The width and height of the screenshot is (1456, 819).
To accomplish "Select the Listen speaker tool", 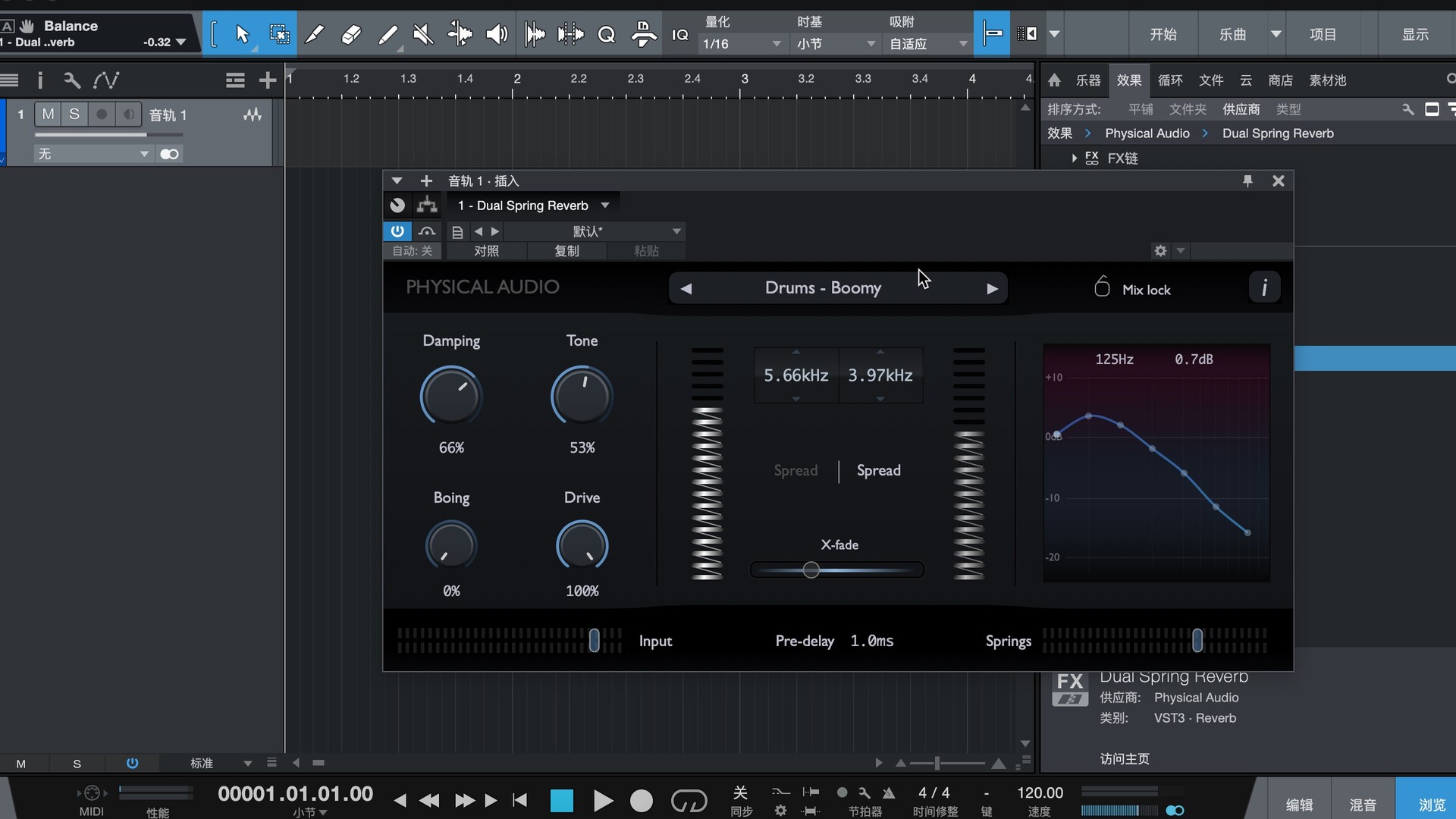I will tap(497, 34).
